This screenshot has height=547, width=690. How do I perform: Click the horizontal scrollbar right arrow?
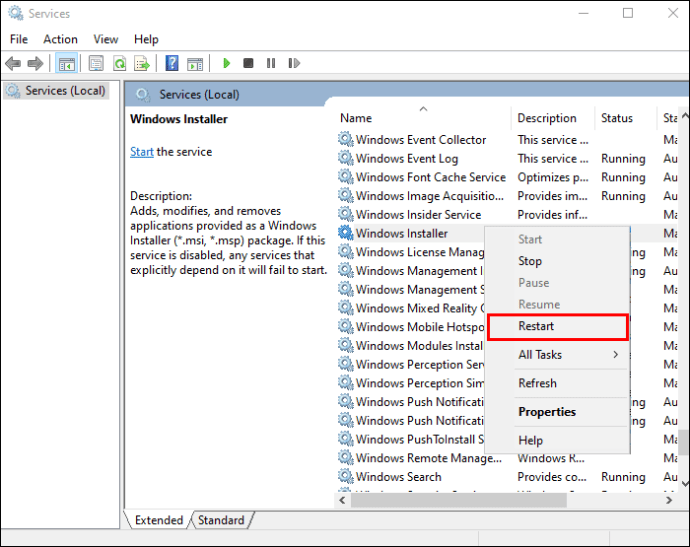tap(669, 500)
